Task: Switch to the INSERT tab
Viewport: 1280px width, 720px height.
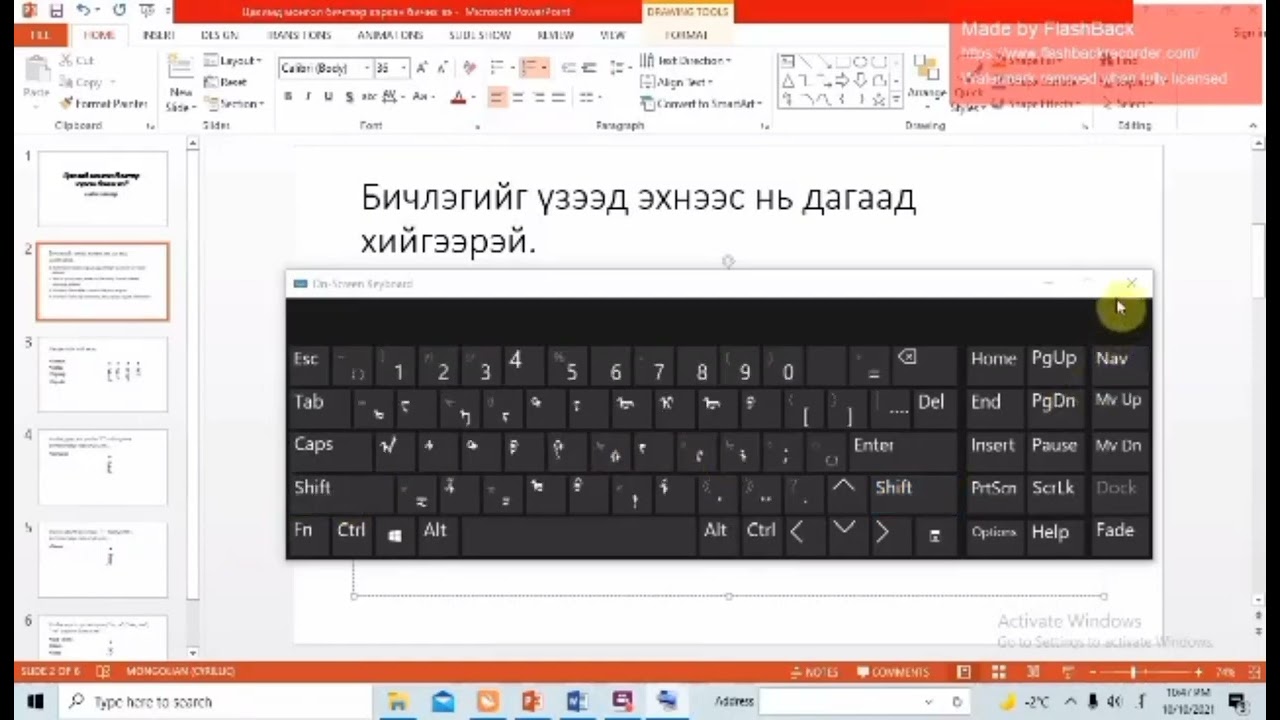Action: point(158,34)
